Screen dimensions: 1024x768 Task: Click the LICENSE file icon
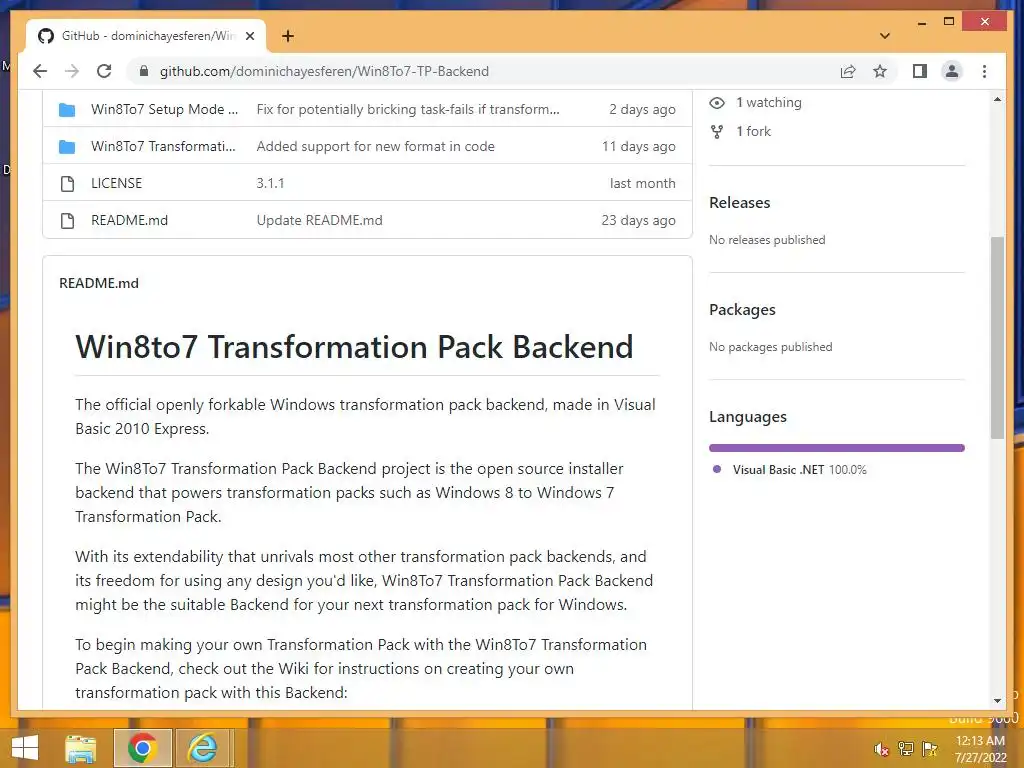[67, 184]
